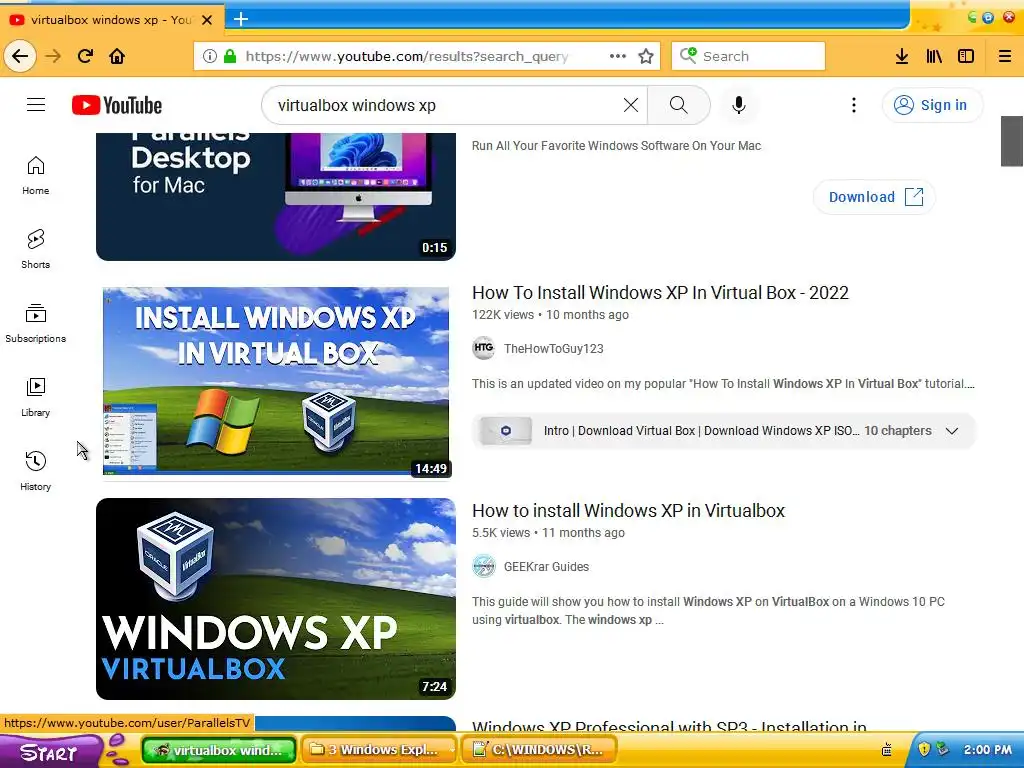Image resolution: width=1024 pixels, height=768 pixels.
Task: Go to YouTube home via the logo
Action: (x=117, y=104)
